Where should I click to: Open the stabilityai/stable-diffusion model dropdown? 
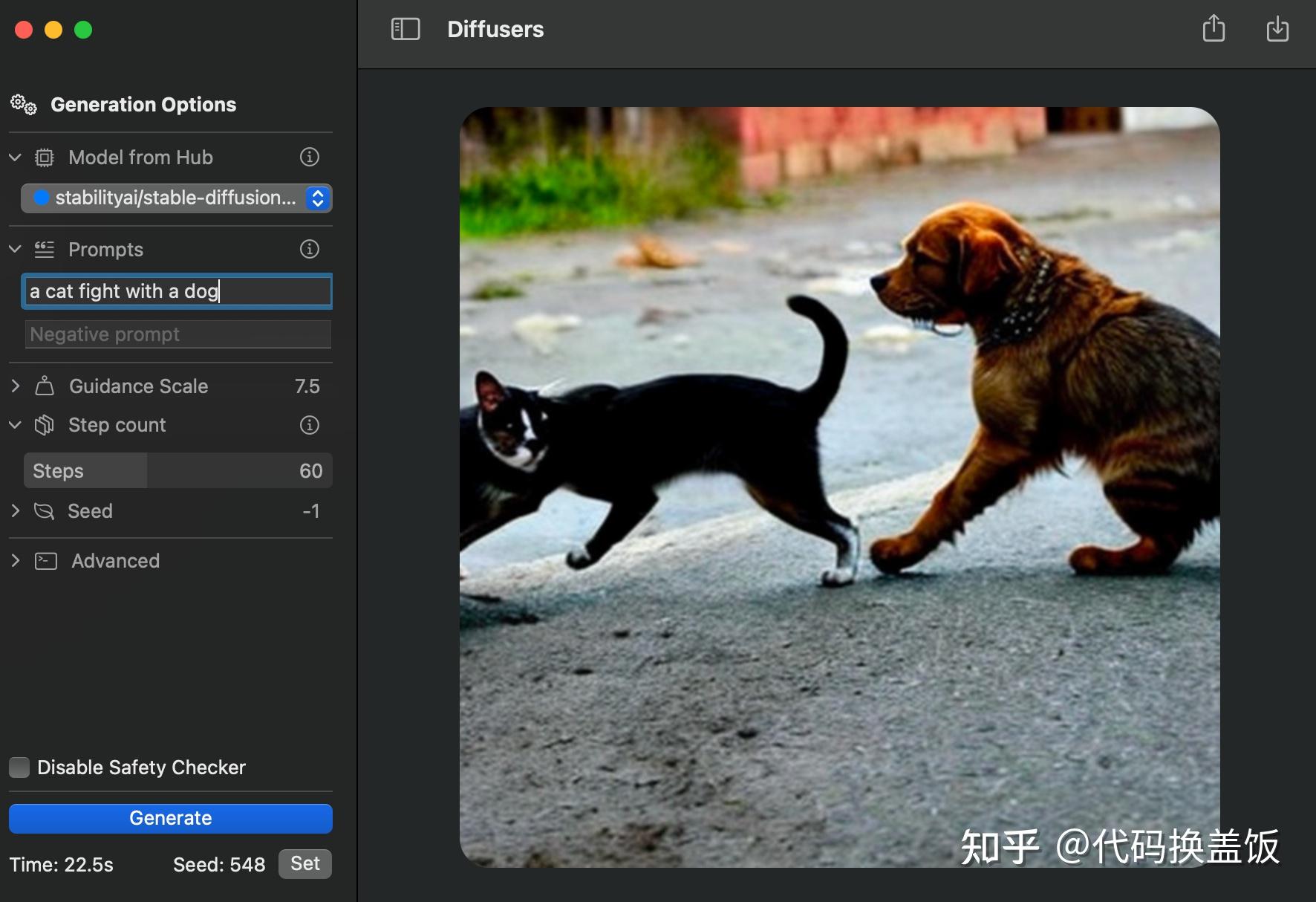click(177, 198)
